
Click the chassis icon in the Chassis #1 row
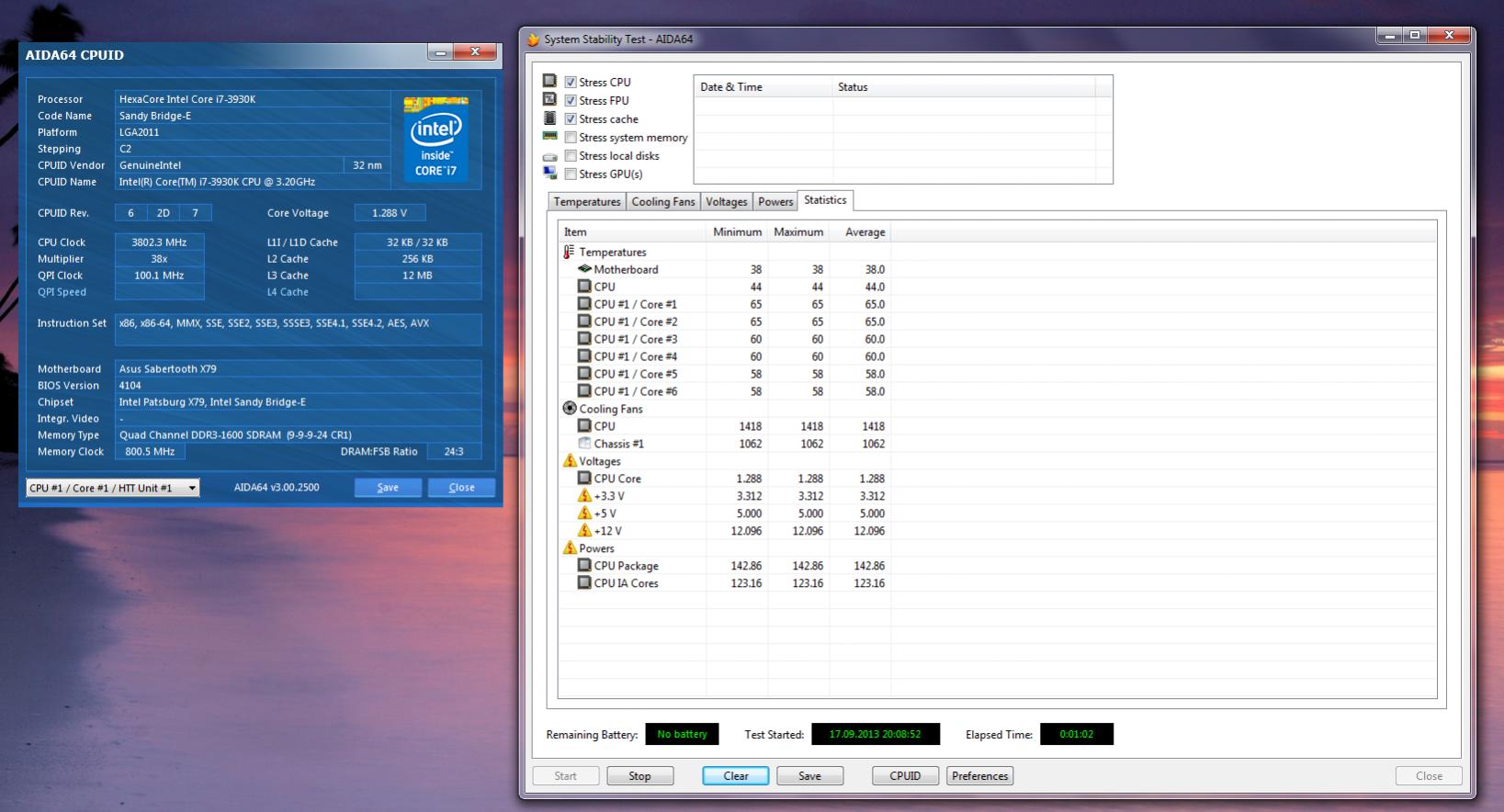[584, 444]
